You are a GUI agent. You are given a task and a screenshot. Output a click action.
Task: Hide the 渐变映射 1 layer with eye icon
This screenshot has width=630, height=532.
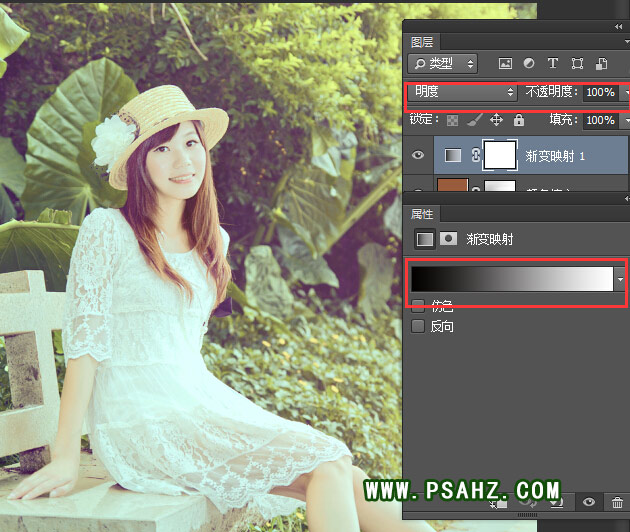coord(418,155)
